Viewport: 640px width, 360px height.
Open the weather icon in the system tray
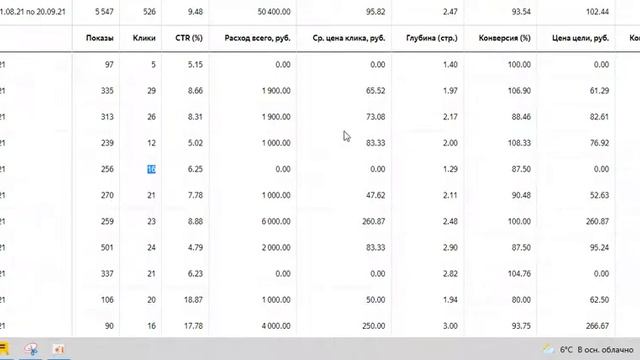tap(548, 349)
